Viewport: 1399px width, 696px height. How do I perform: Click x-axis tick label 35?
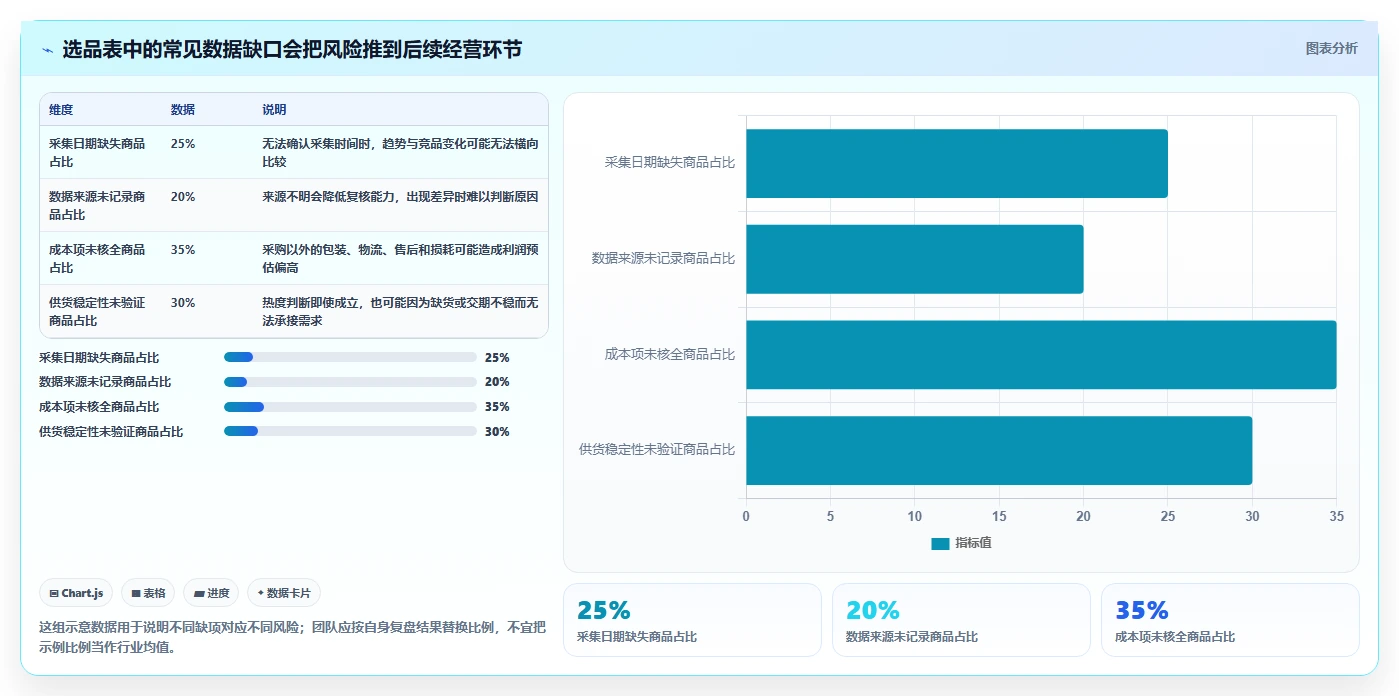tap(1337, 516)
